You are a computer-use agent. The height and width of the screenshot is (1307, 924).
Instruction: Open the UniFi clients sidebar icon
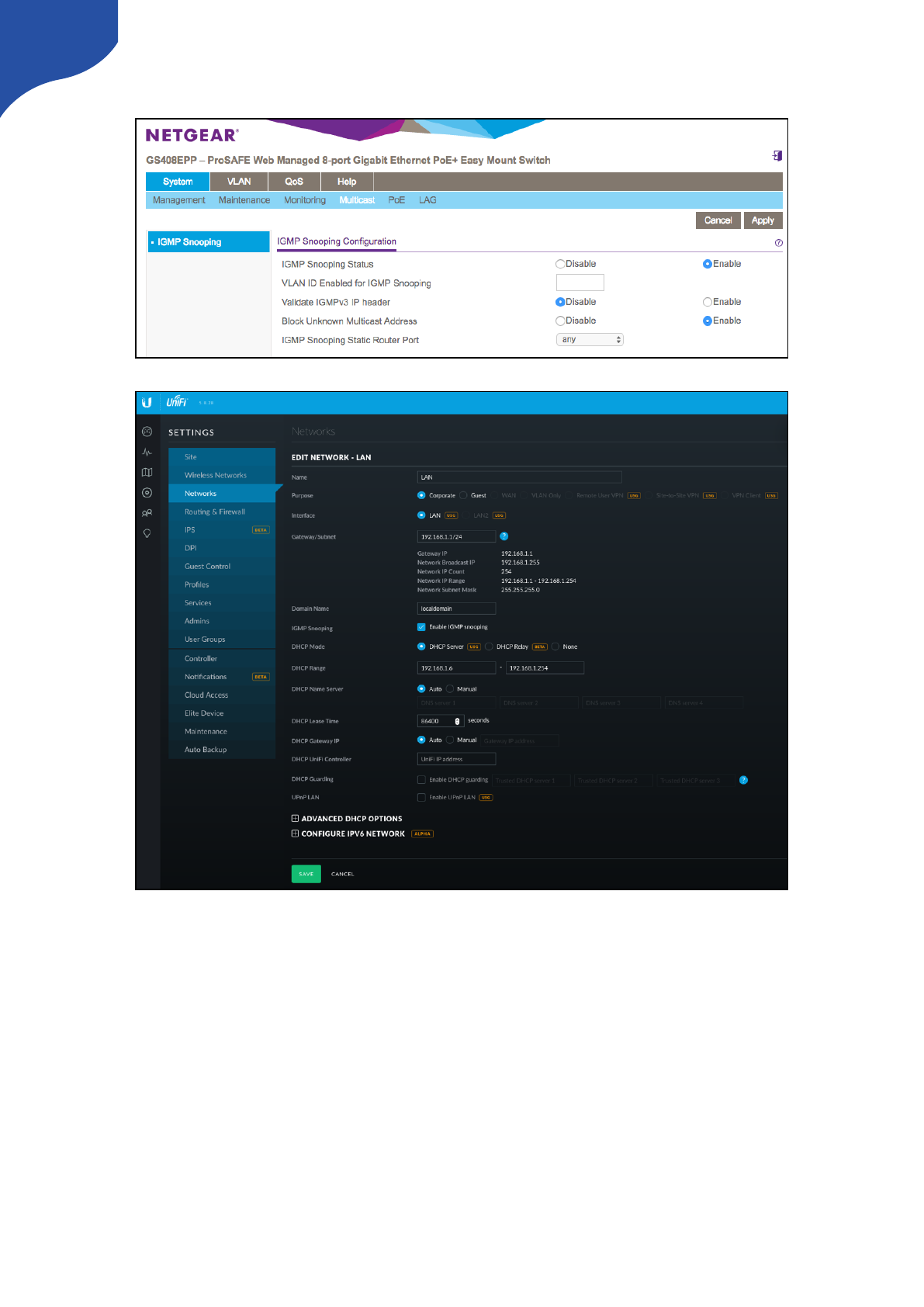click(147, 513)
